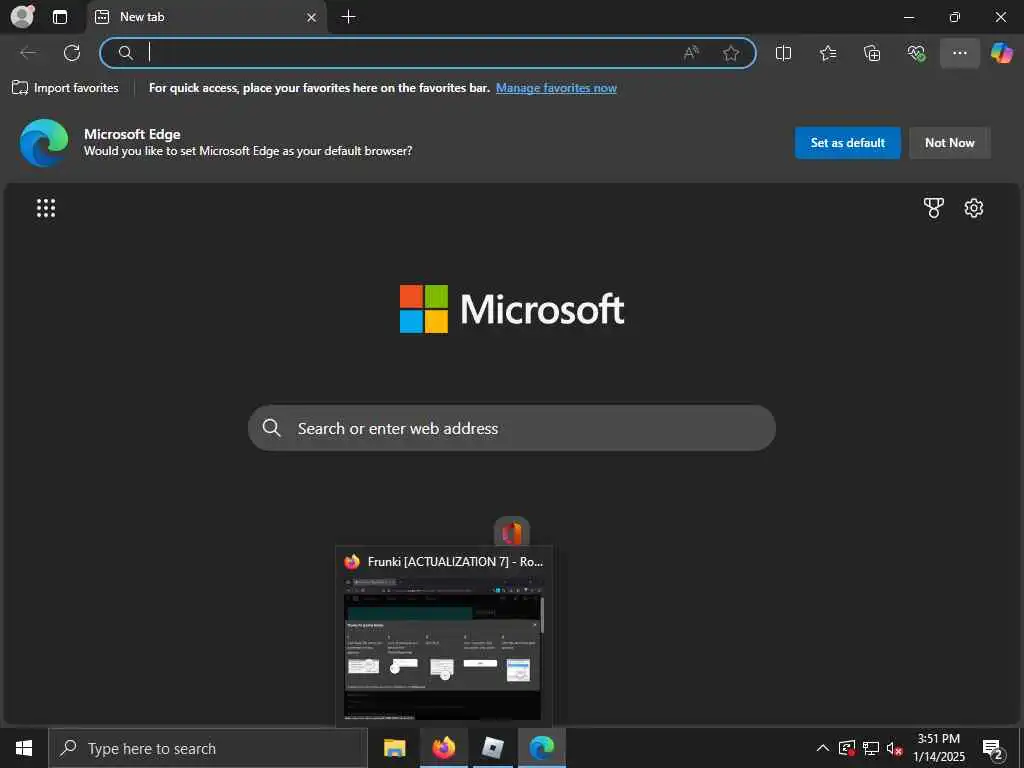
Task: Add this page to favorites star
Action: tap(731, 53)
